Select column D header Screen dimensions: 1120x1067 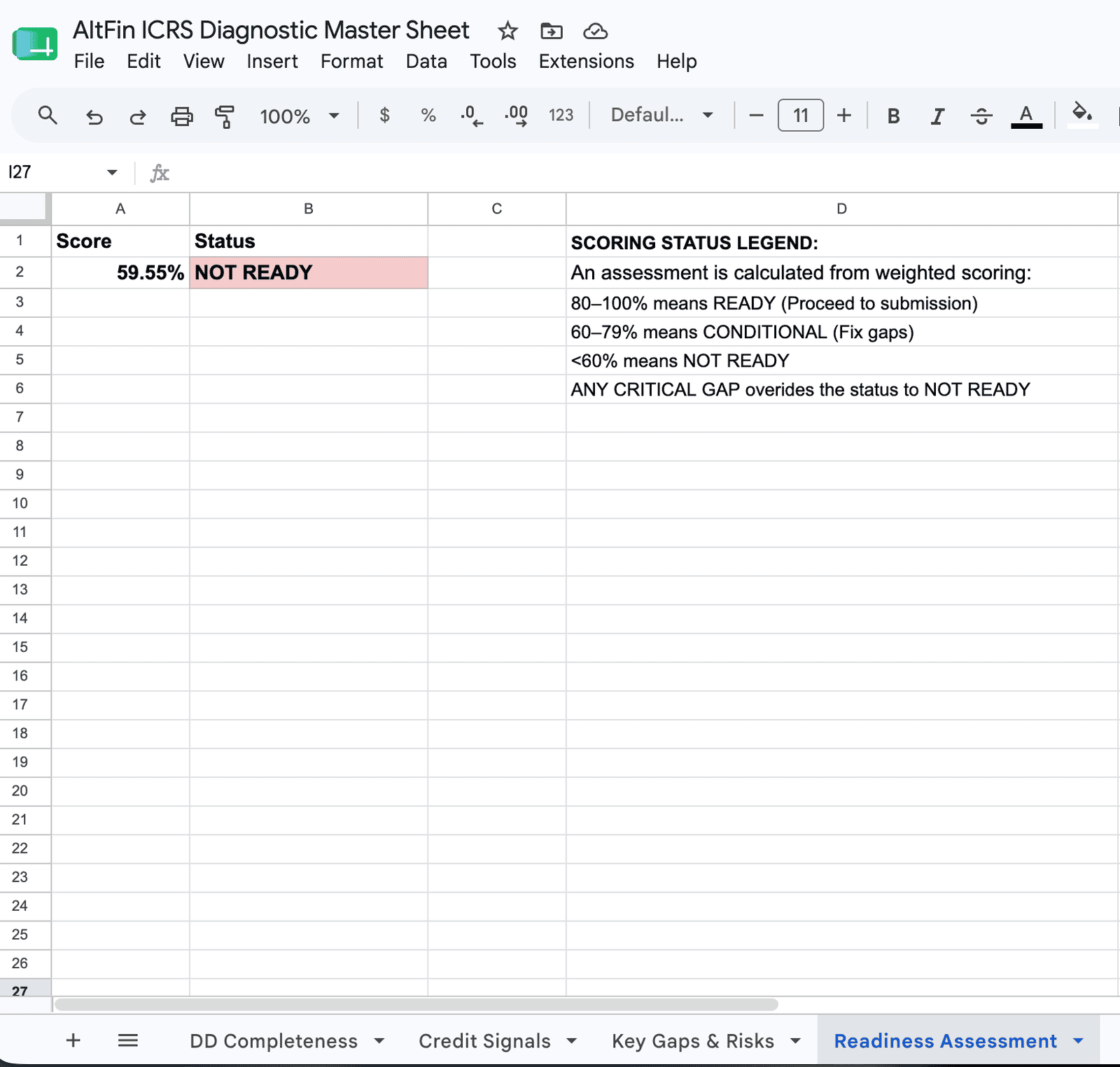842,209
